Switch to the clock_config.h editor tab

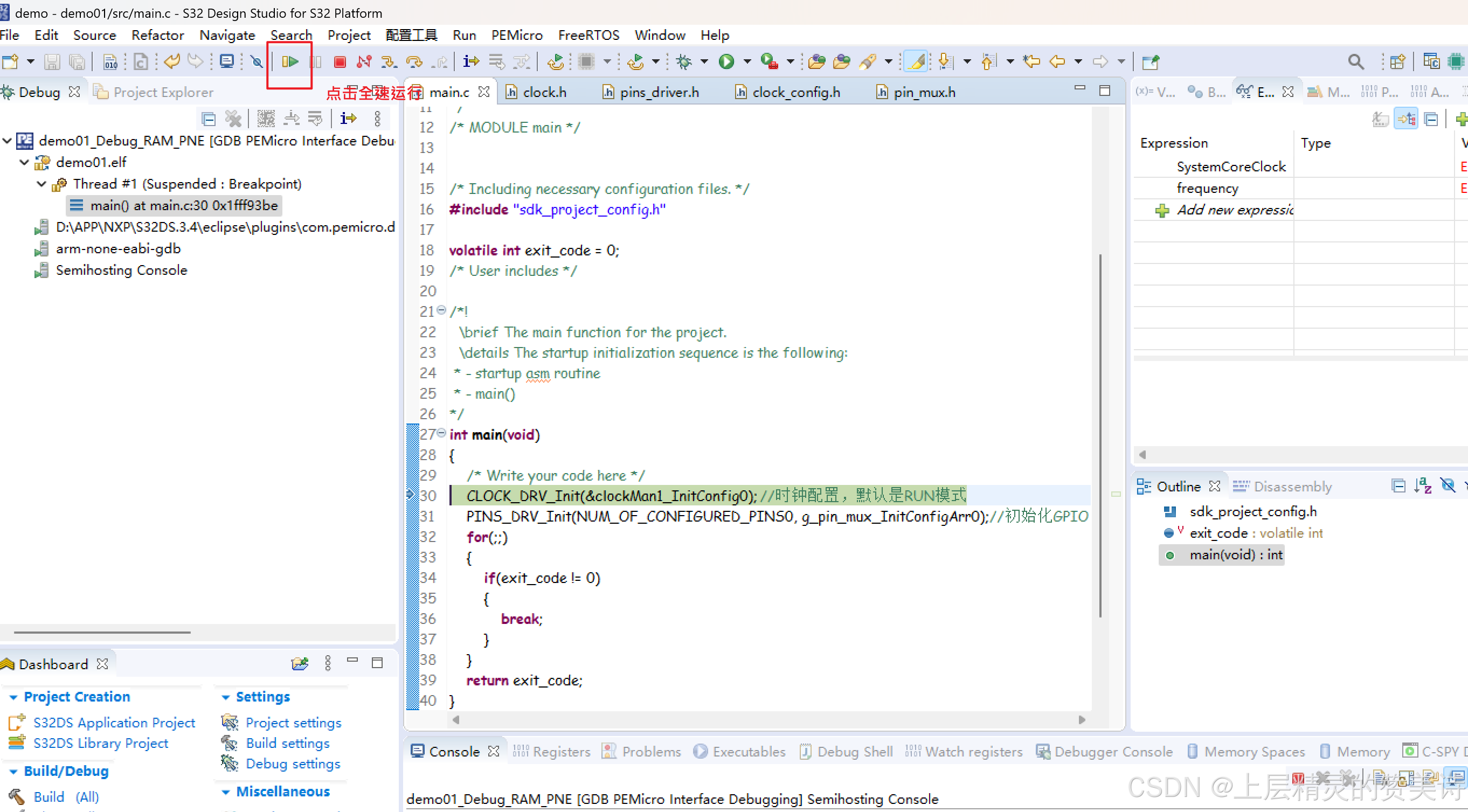(x=795, y=92)
